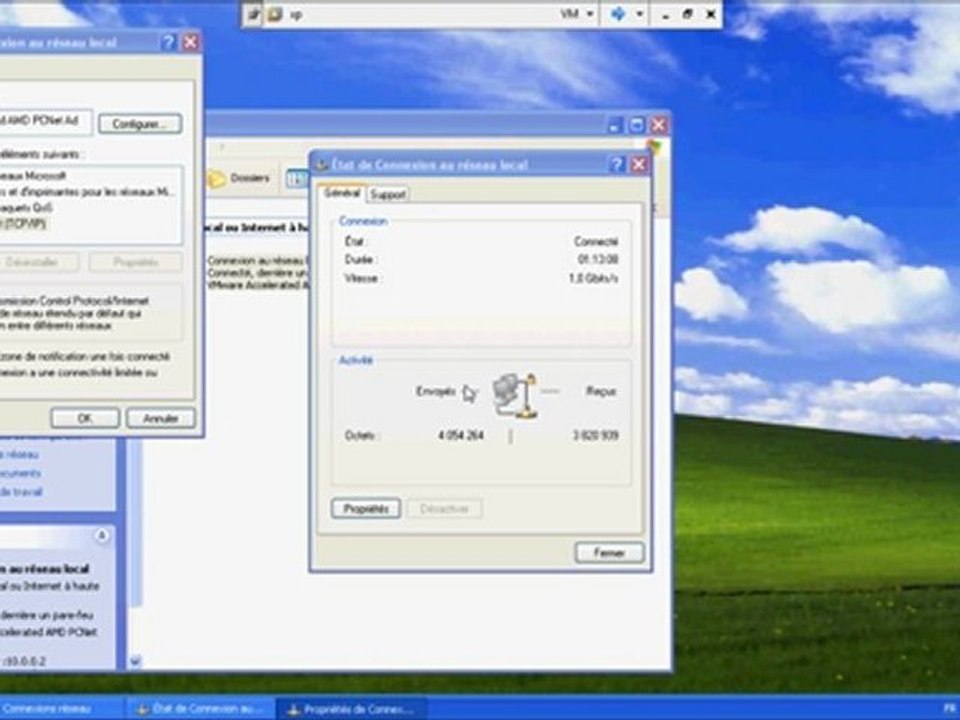Click the network icon in État de Connexion title bar

(x=321, y=165)
